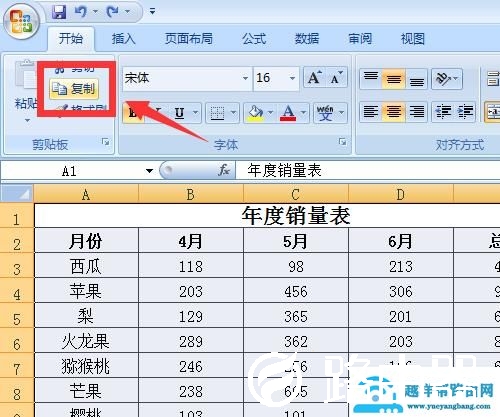
Task: Redo the last action
Action: click(112, 12)
